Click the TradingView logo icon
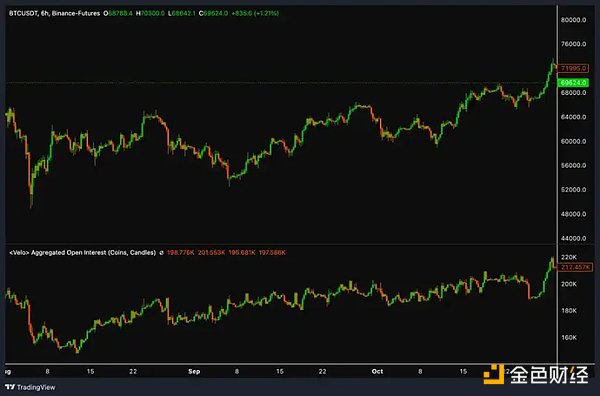Viewport: 600px width, 396px height. (10, 387)
